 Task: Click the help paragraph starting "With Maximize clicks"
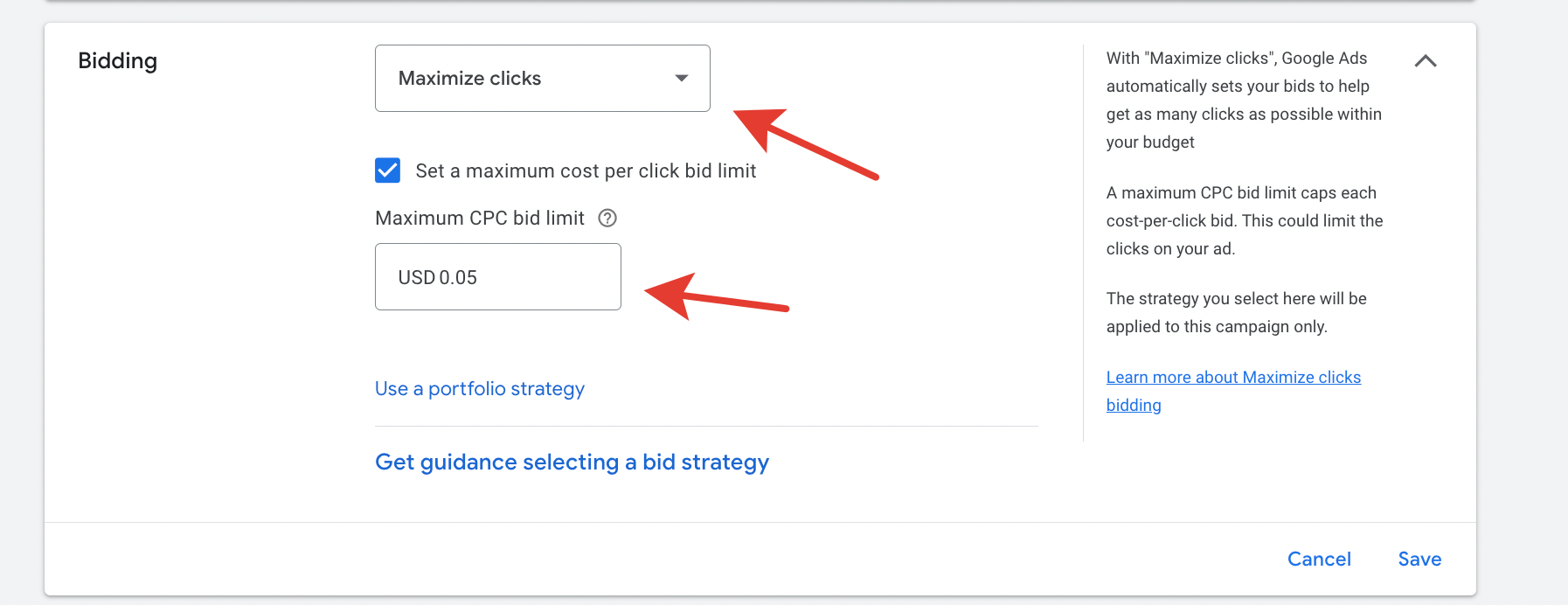[x=1243, y=100]
